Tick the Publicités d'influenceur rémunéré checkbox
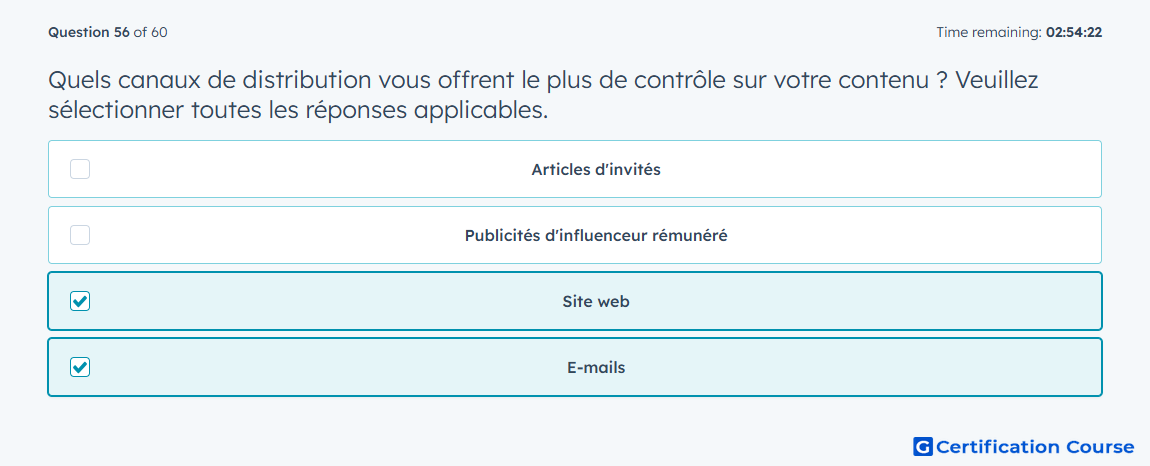This screenshot has height=466, width=1150. point(80,235)
